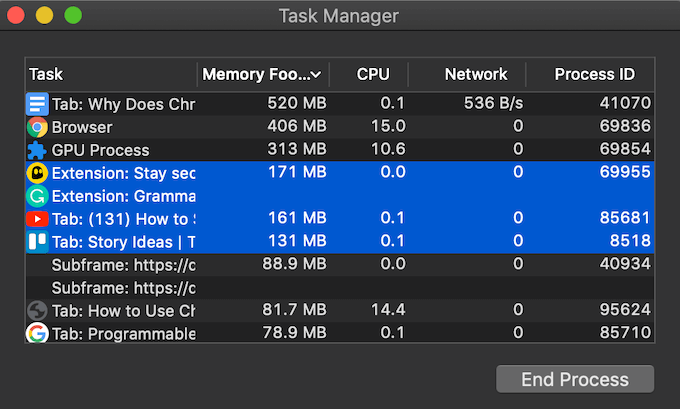The height and width of the screenshot is (409, 680).
Task: Click the Google Docs icon for first tab
Action: (x=37, y=103)
